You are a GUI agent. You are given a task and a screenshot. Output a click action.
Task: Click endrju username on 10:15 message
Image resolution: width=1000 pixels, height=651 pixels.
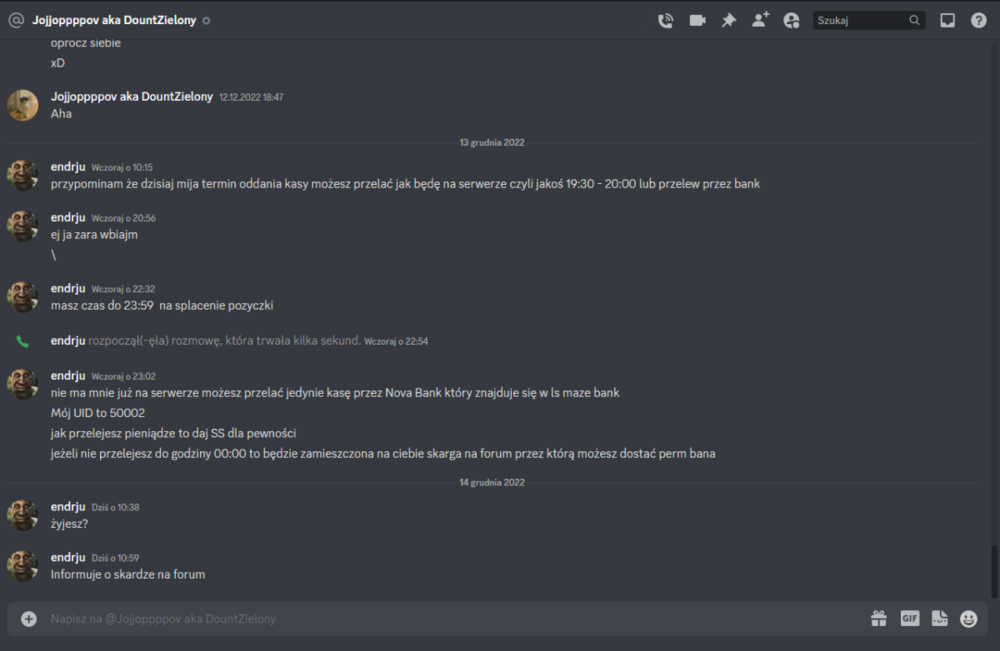click(x=68, y=166)
